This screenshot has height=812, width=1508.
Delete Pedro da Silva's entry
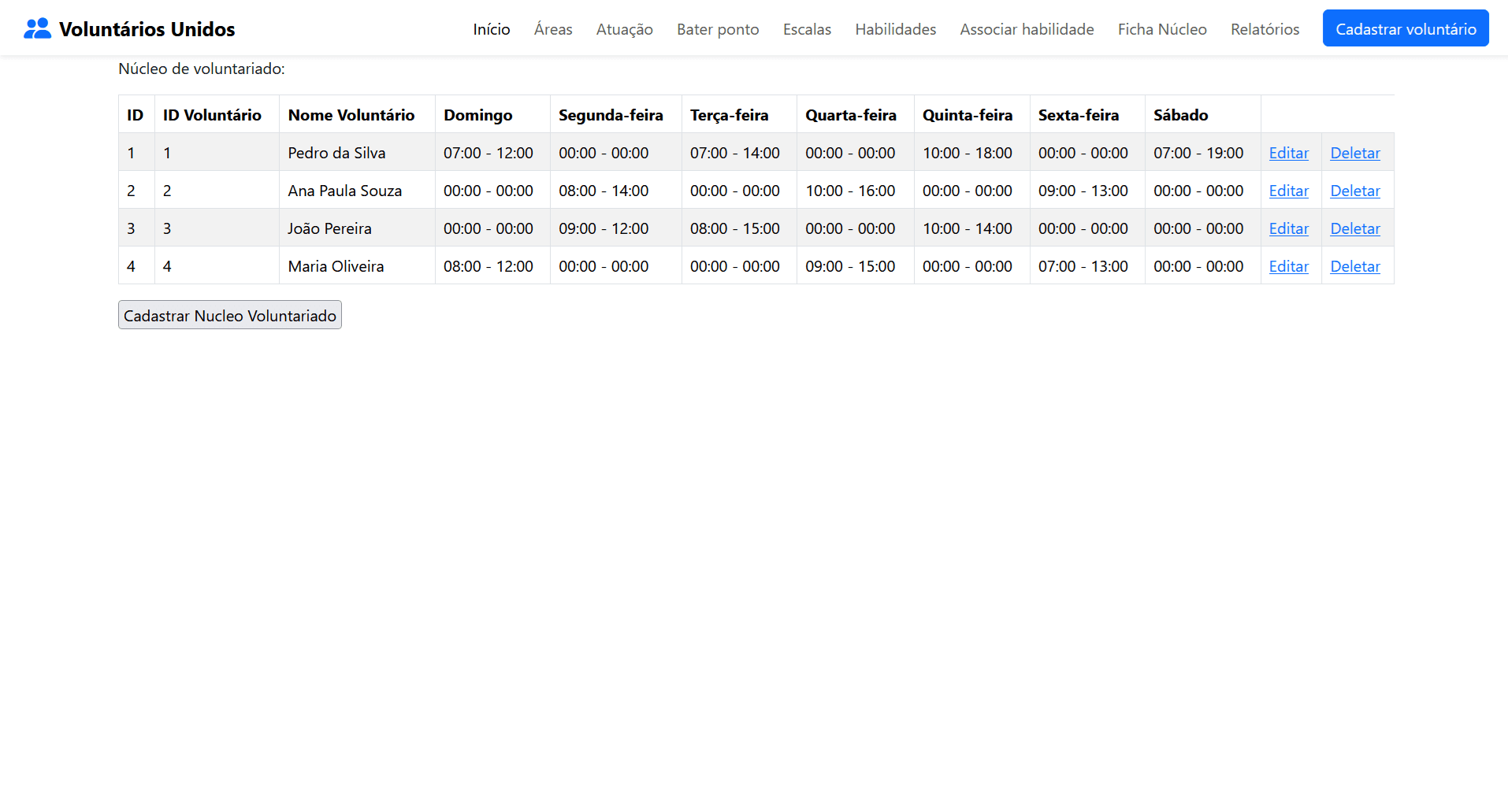click(1354, 153)
